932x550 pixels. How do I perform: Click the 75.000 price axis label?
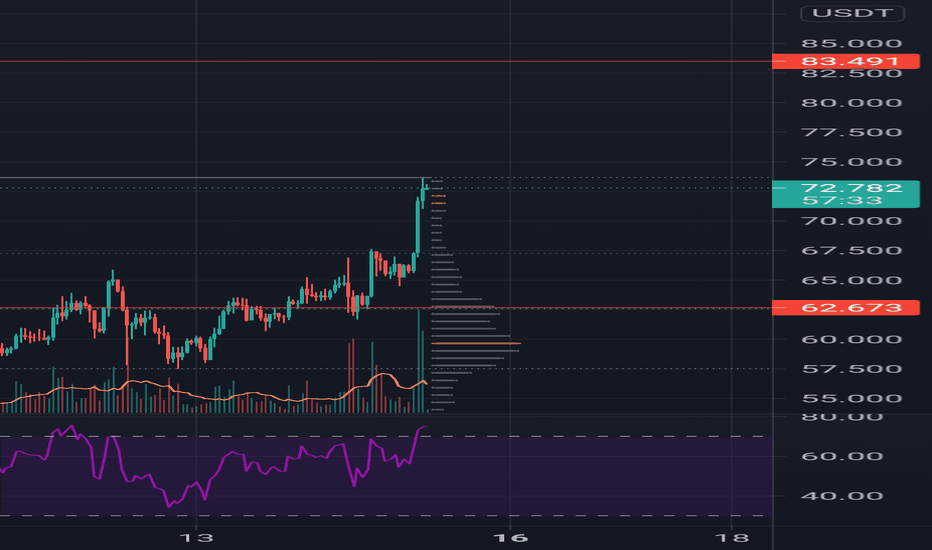tap(851, 162)
